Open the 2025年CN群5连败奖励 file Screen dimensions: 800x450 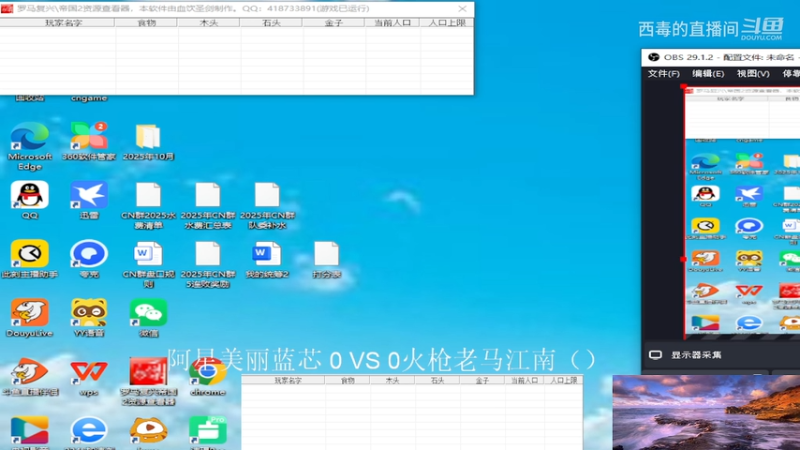coord(208,265)
